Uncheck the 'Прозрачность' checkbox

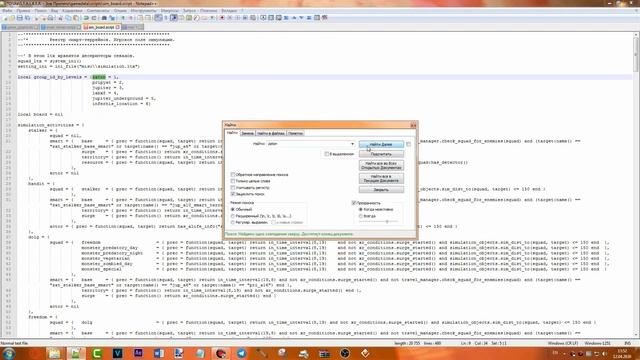click(x=354, y=203)
